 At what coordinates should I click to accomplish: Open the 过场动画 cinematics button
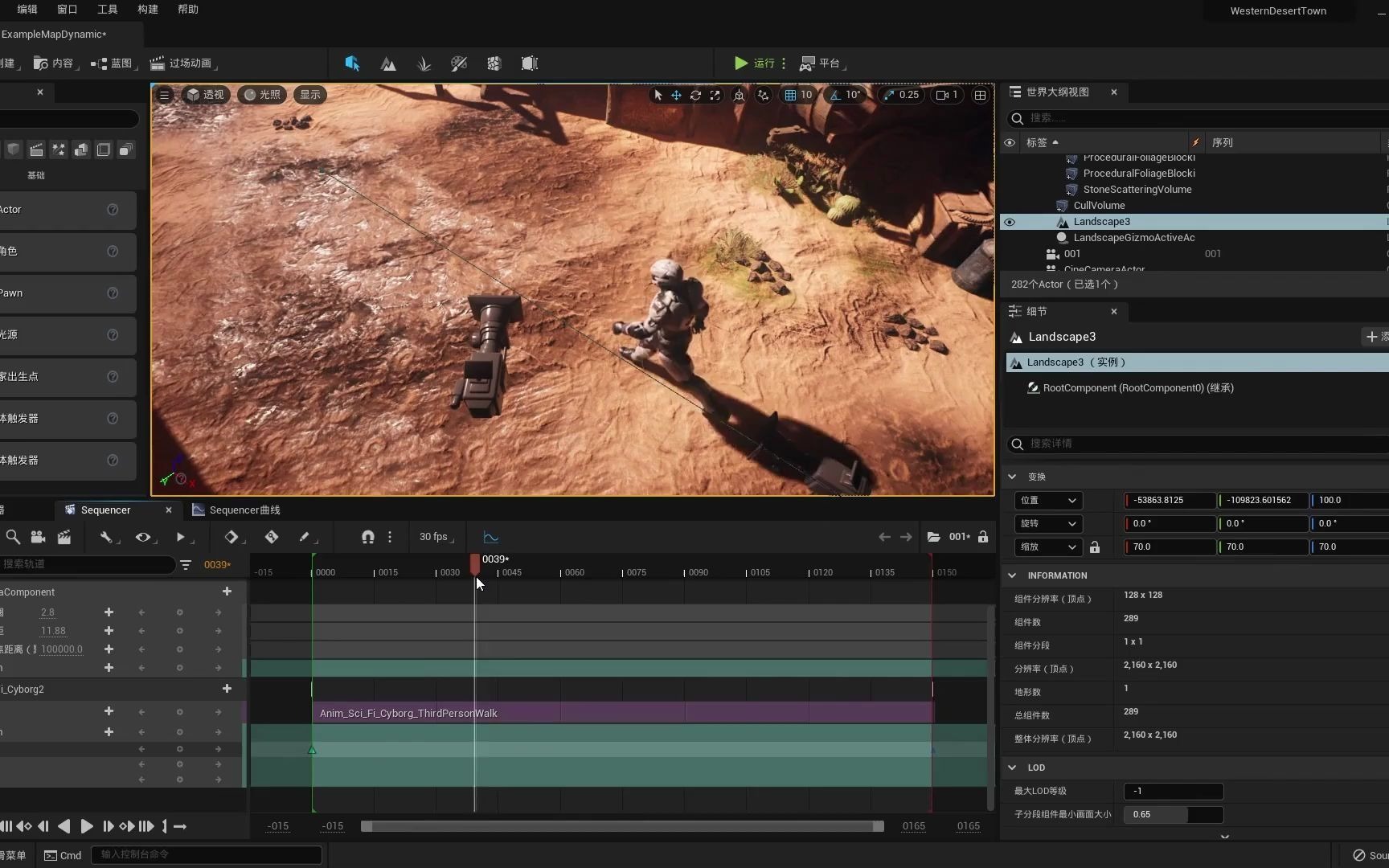[x=184, y=63]
